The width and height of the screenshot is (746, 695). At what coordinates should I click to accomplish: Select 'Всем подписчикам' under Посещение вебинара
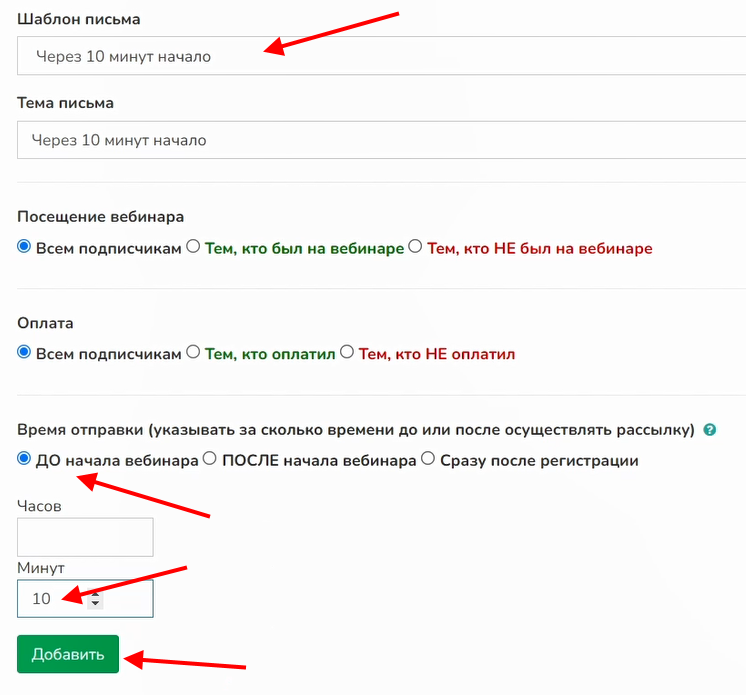coord(25,247)
